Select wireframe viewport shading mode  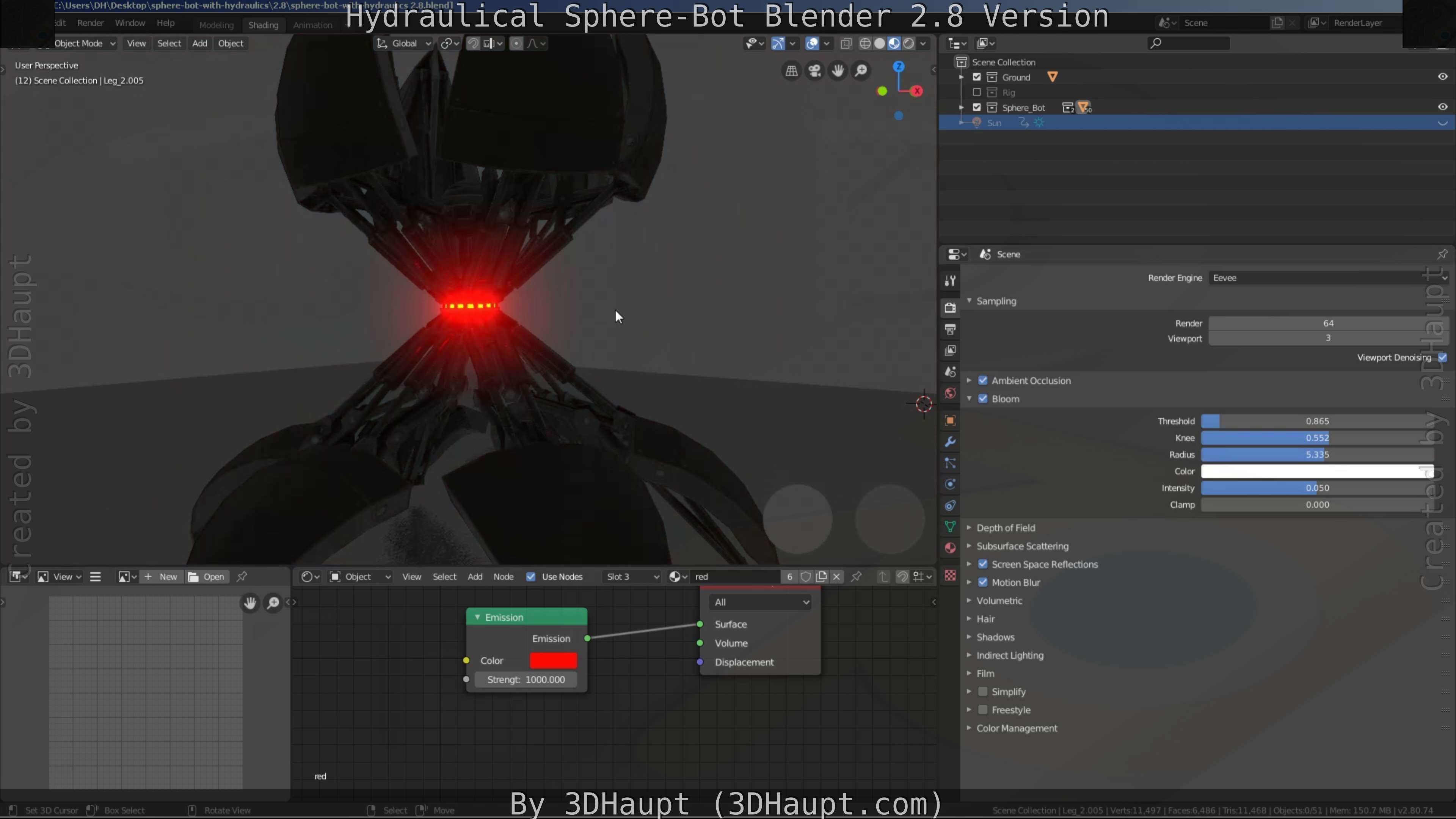pos(865,44)
